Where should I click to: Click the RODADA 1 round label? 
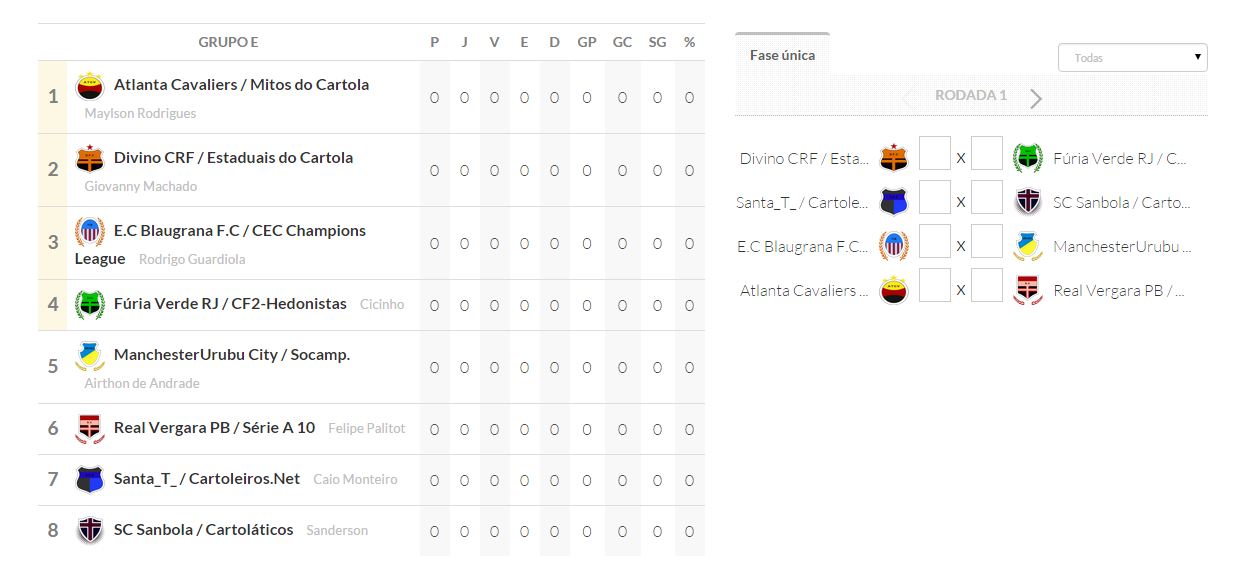click(x=970, y=96)
